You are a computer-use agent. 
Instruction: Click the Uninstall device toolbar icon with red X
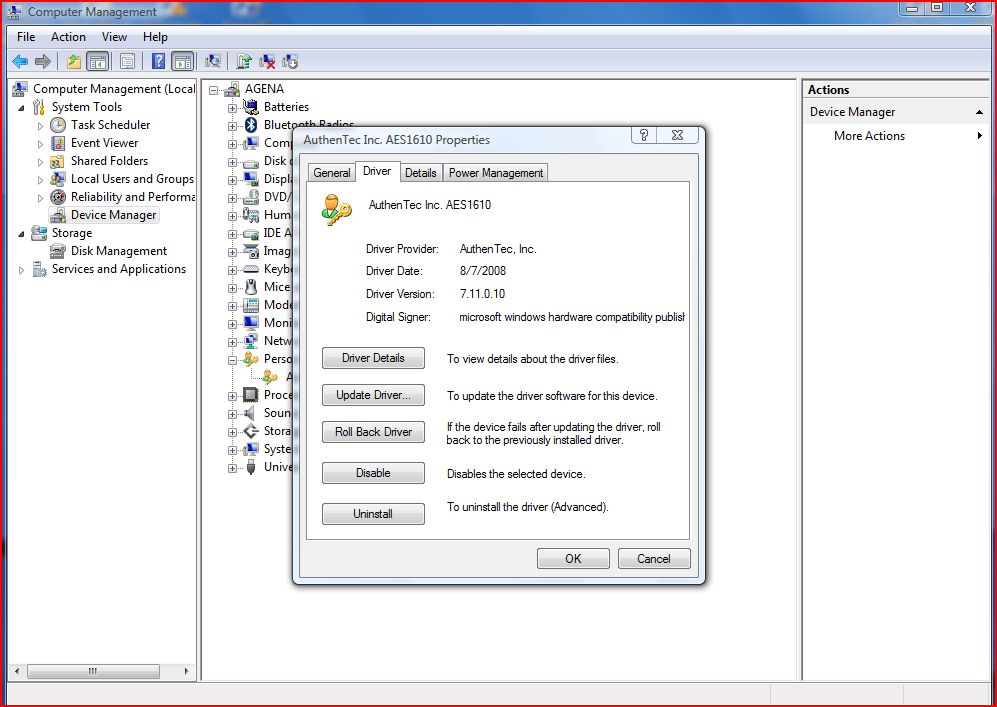pos(268,62)
